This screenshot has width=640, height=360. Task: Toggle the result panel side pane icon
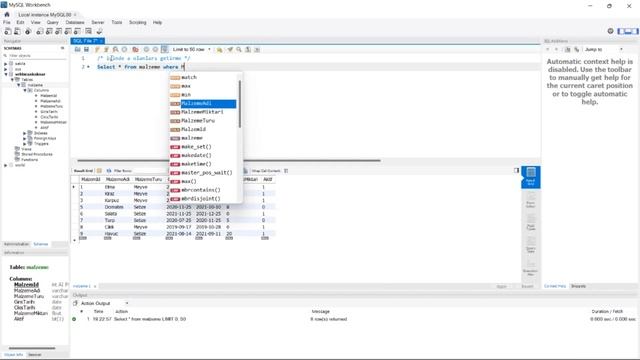pos(516,170)
